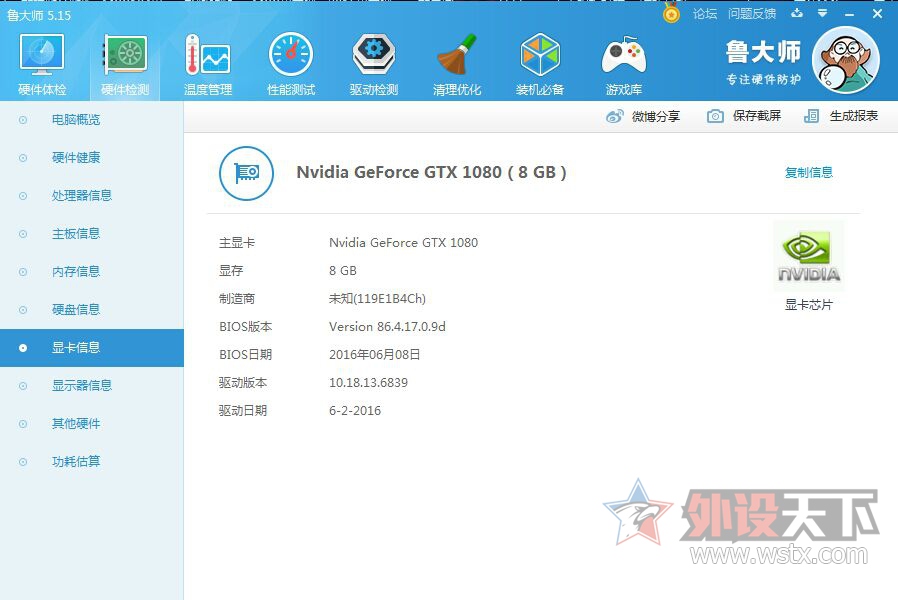The width and height of the screenshot is (898, 600).
Task: Click the BIOS版本 field label
Action: tap(246, 326)
